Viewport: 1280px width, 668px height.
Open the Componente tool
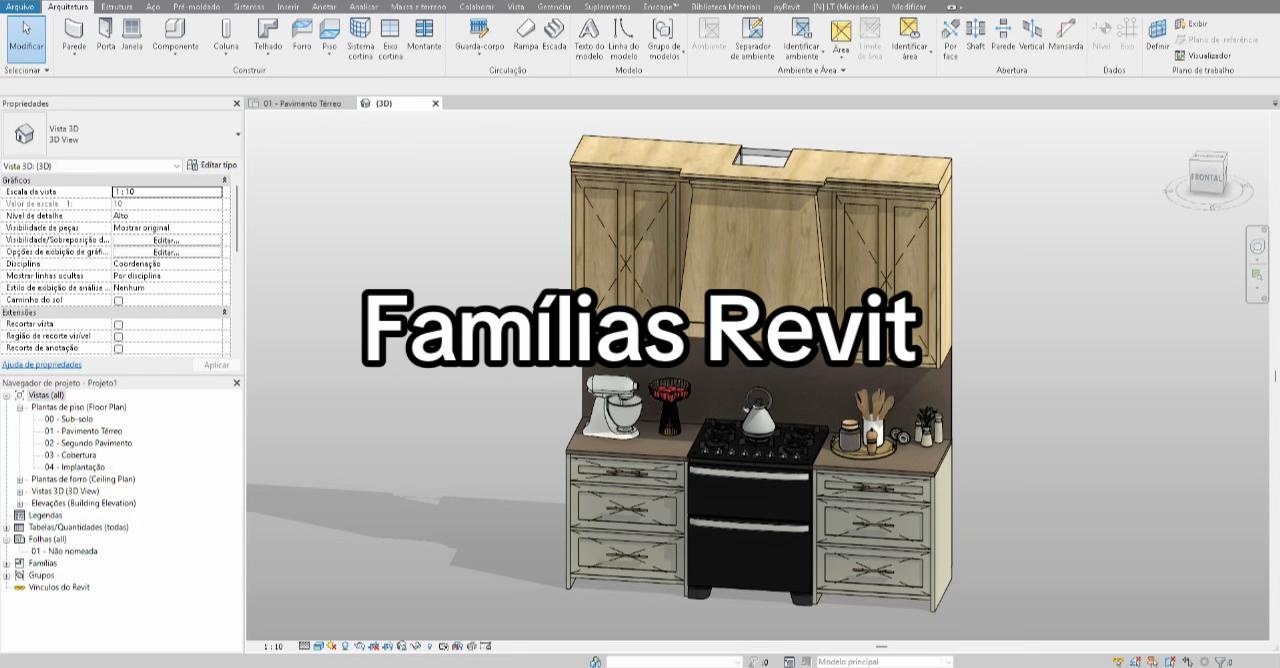click(175, 34)
